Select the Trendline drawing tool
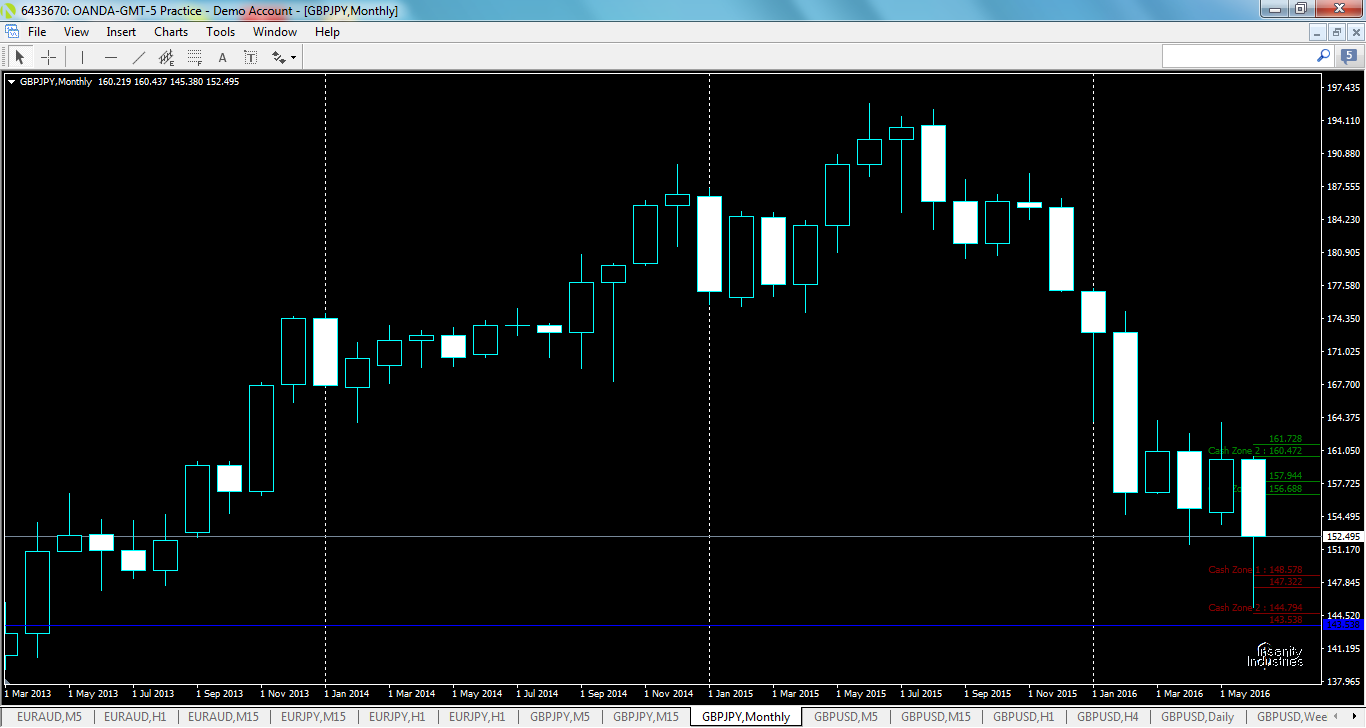 [138, 56]
